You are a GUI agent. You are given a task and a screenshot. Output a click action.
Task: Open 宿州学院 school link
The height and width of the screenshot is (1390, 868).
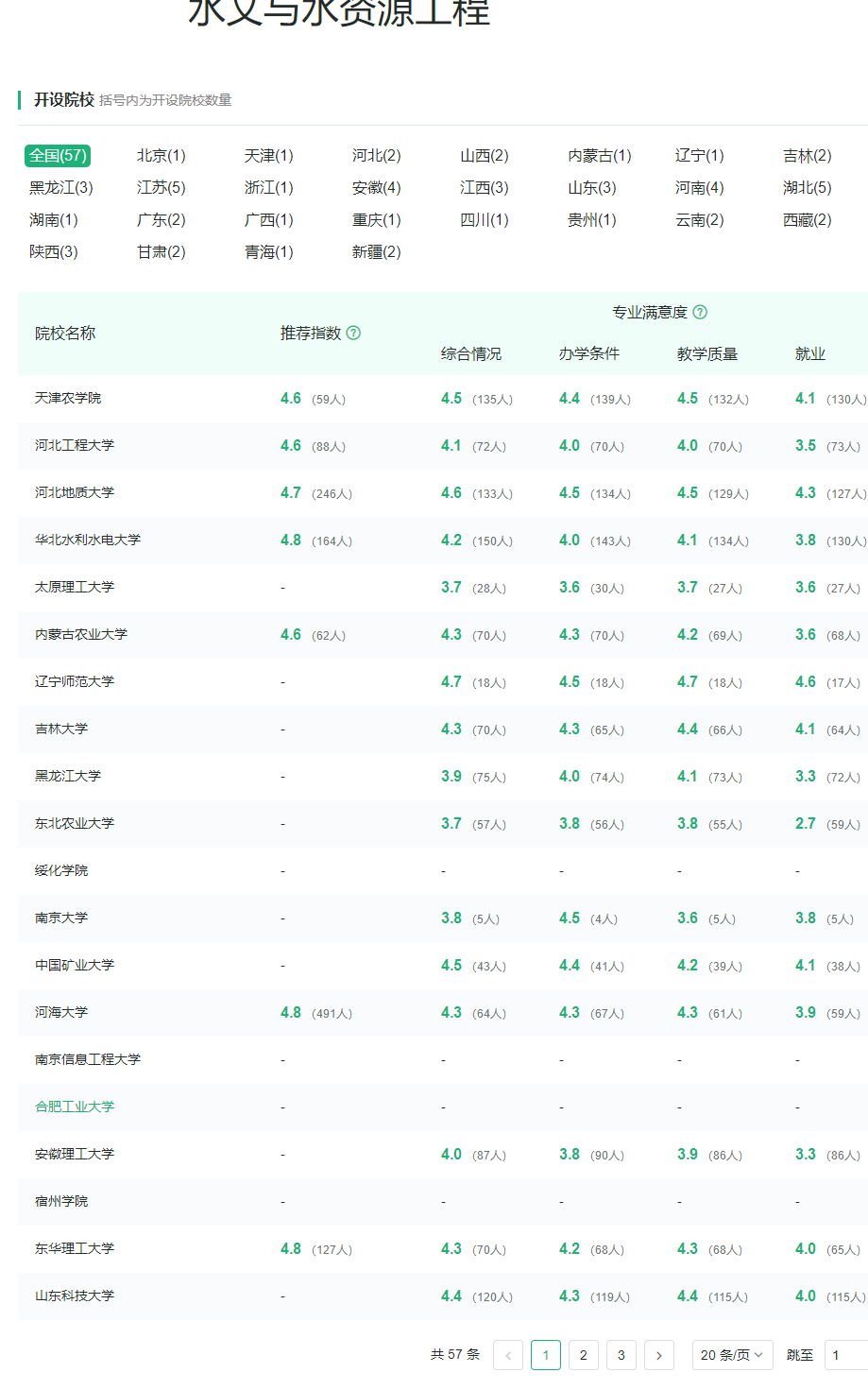tap(61, 1201)
